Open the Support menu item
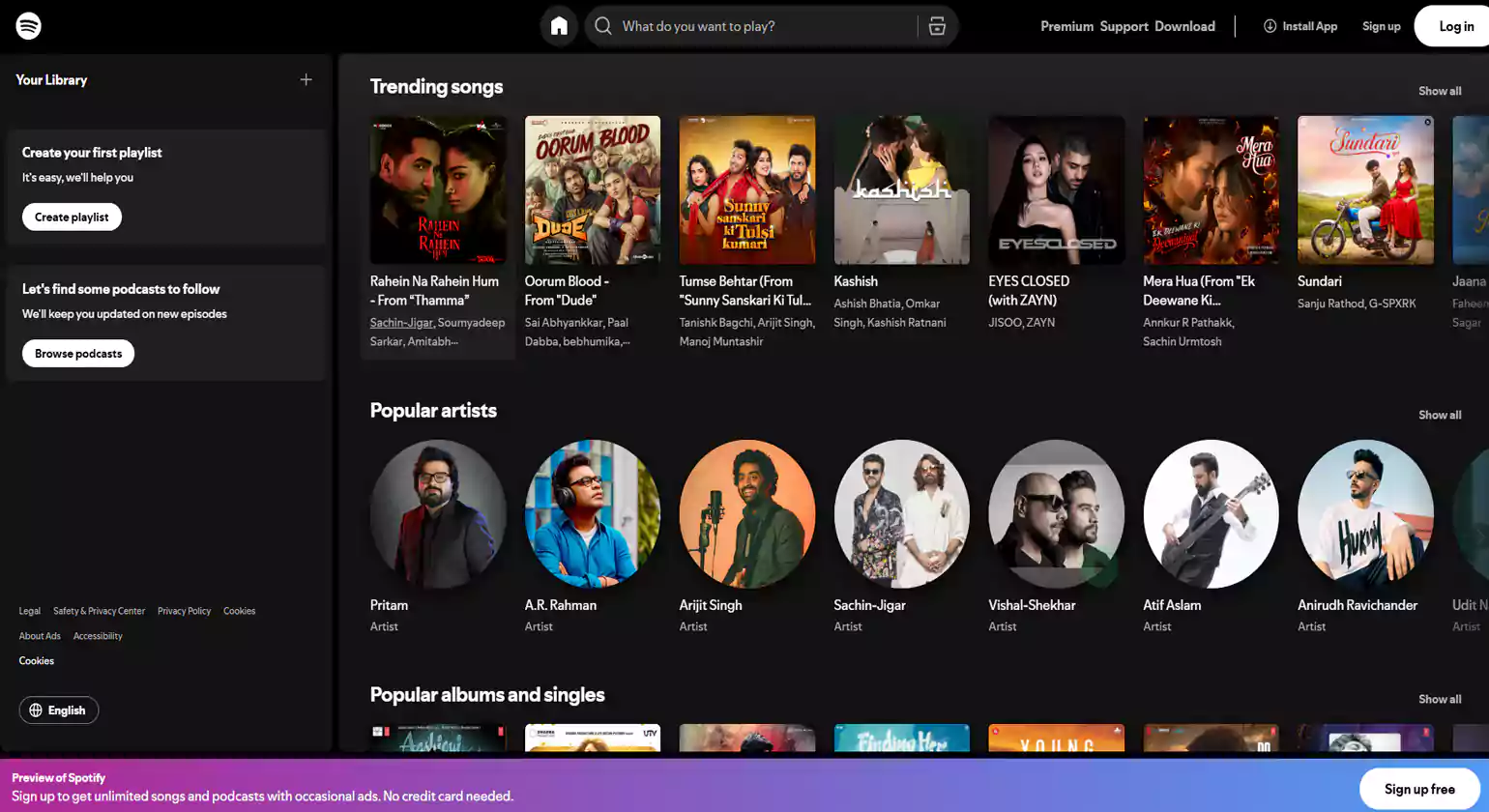The height and width of the screenshot is (812, 1489). coord(1124,26)
